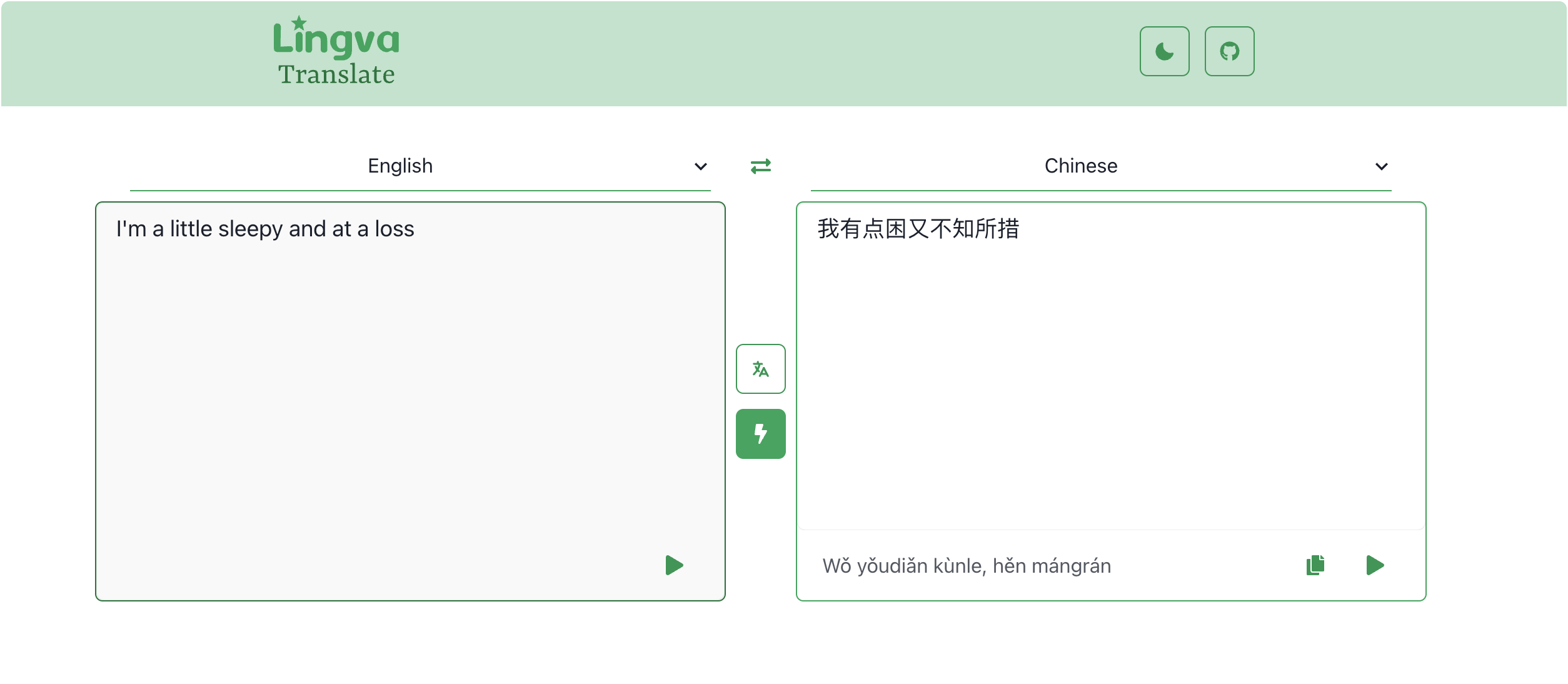1568x684 pixels.
Task: Click the Lingva Translate logo
Action: click(336, 51)
